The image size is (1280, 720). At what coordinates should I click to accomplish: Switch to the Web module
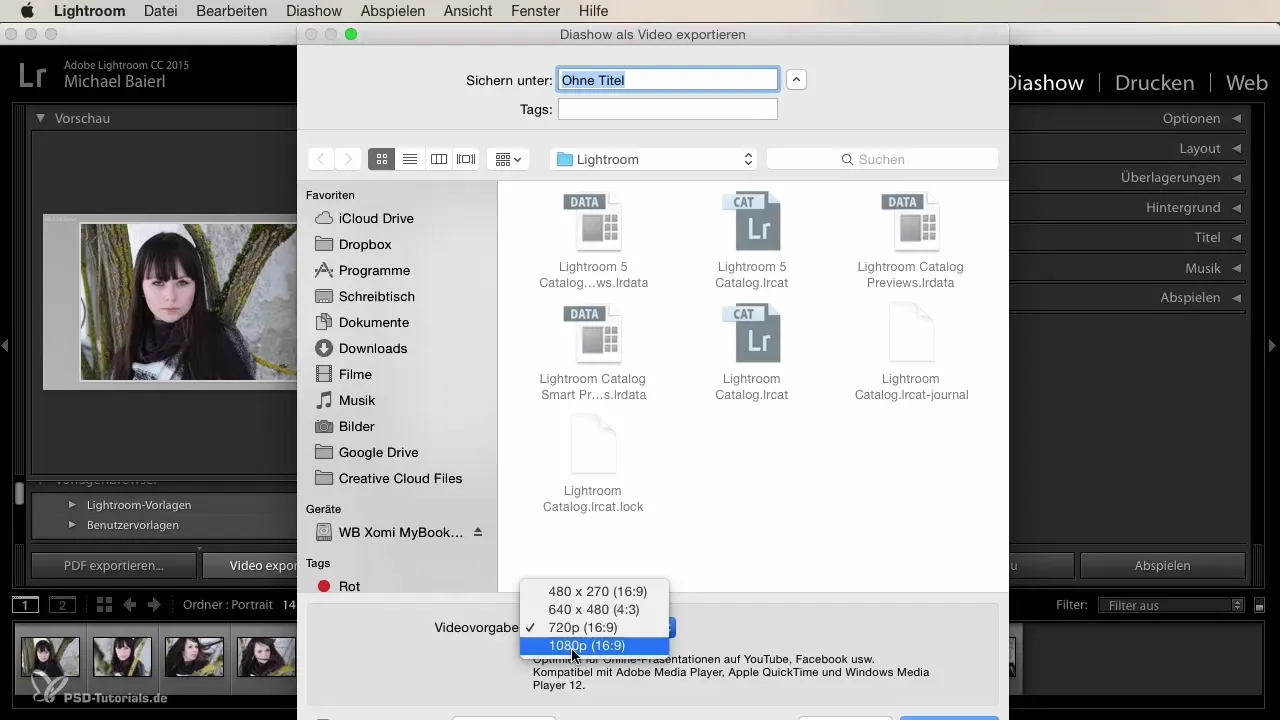(1247, 83)
